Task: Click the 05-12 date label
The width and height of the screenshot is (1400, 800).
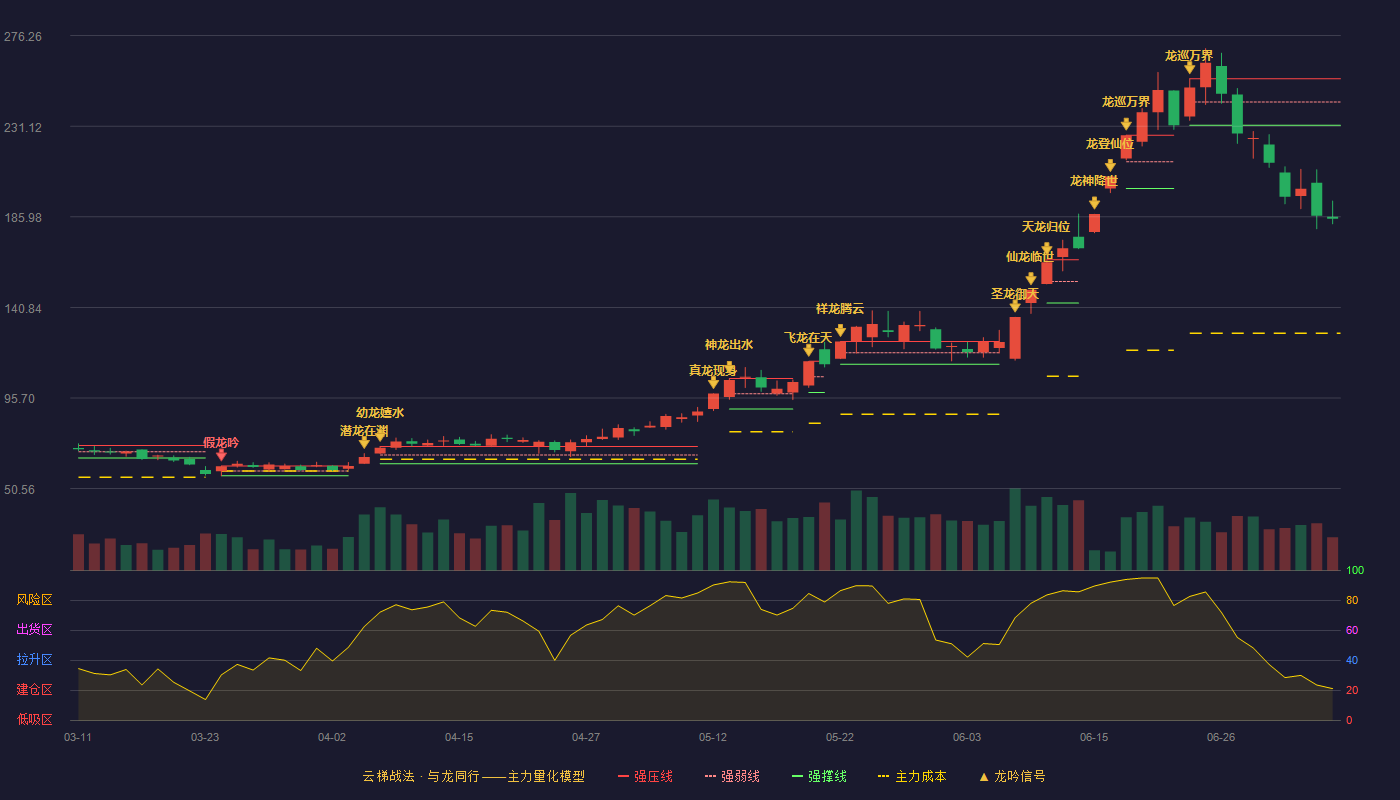Action: pos(713,737)
